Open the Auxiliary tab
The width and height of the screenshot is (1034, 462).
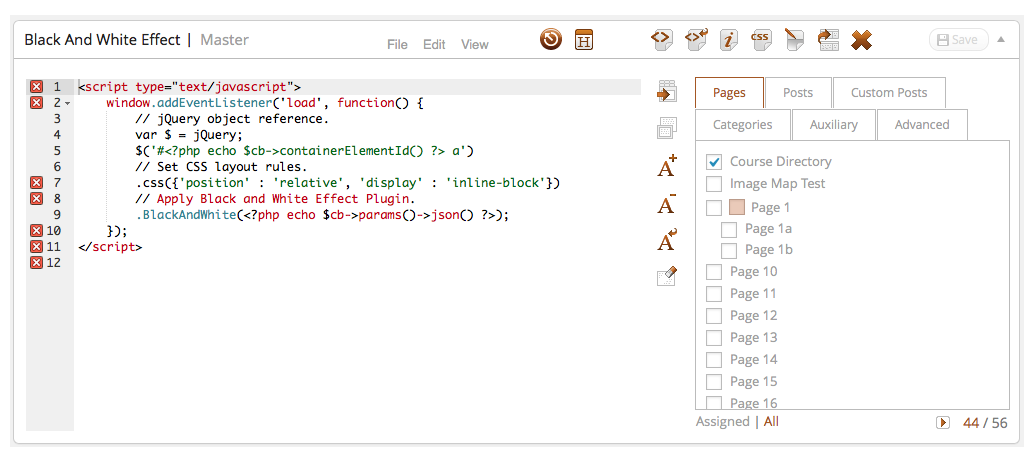834,125
